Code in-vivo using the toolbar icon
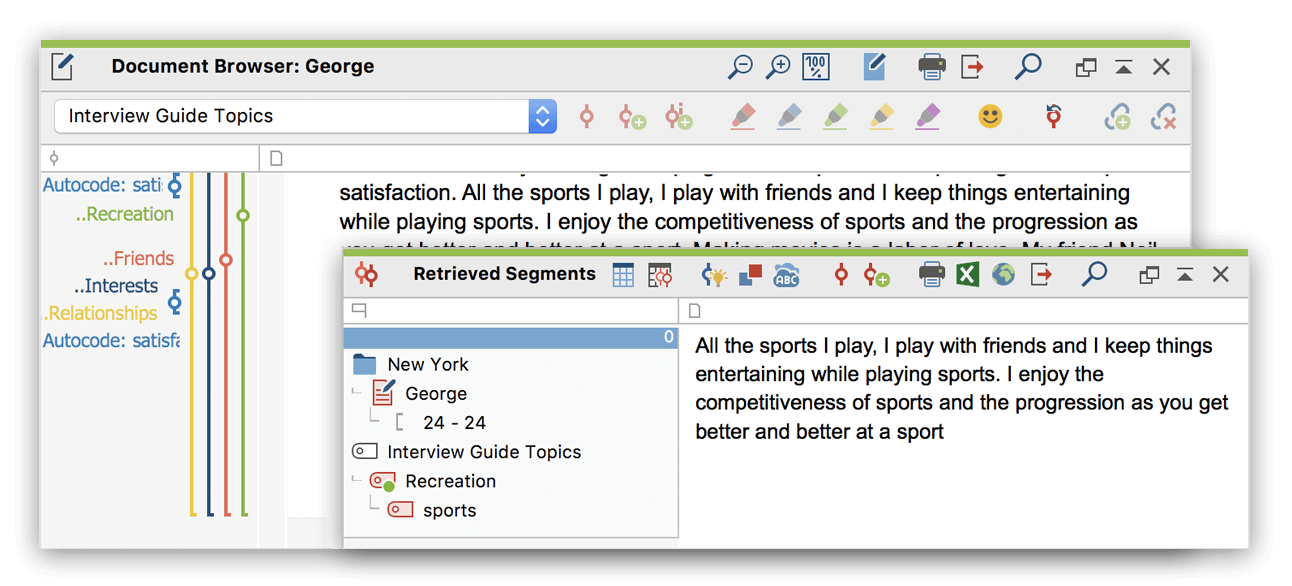This screenshot has width=1292, height=586. click(x=678, y=117)
